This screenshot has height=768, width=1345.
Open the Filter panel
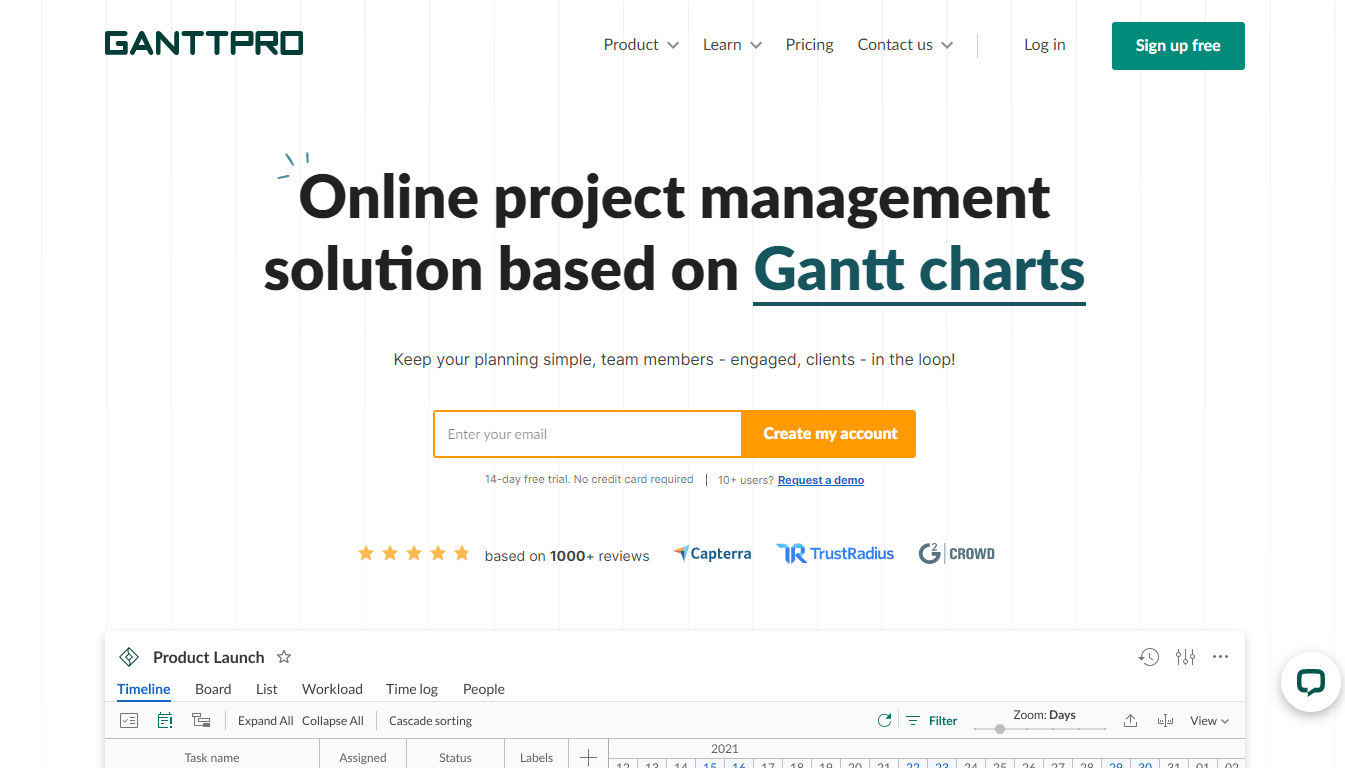pos(932,720)
